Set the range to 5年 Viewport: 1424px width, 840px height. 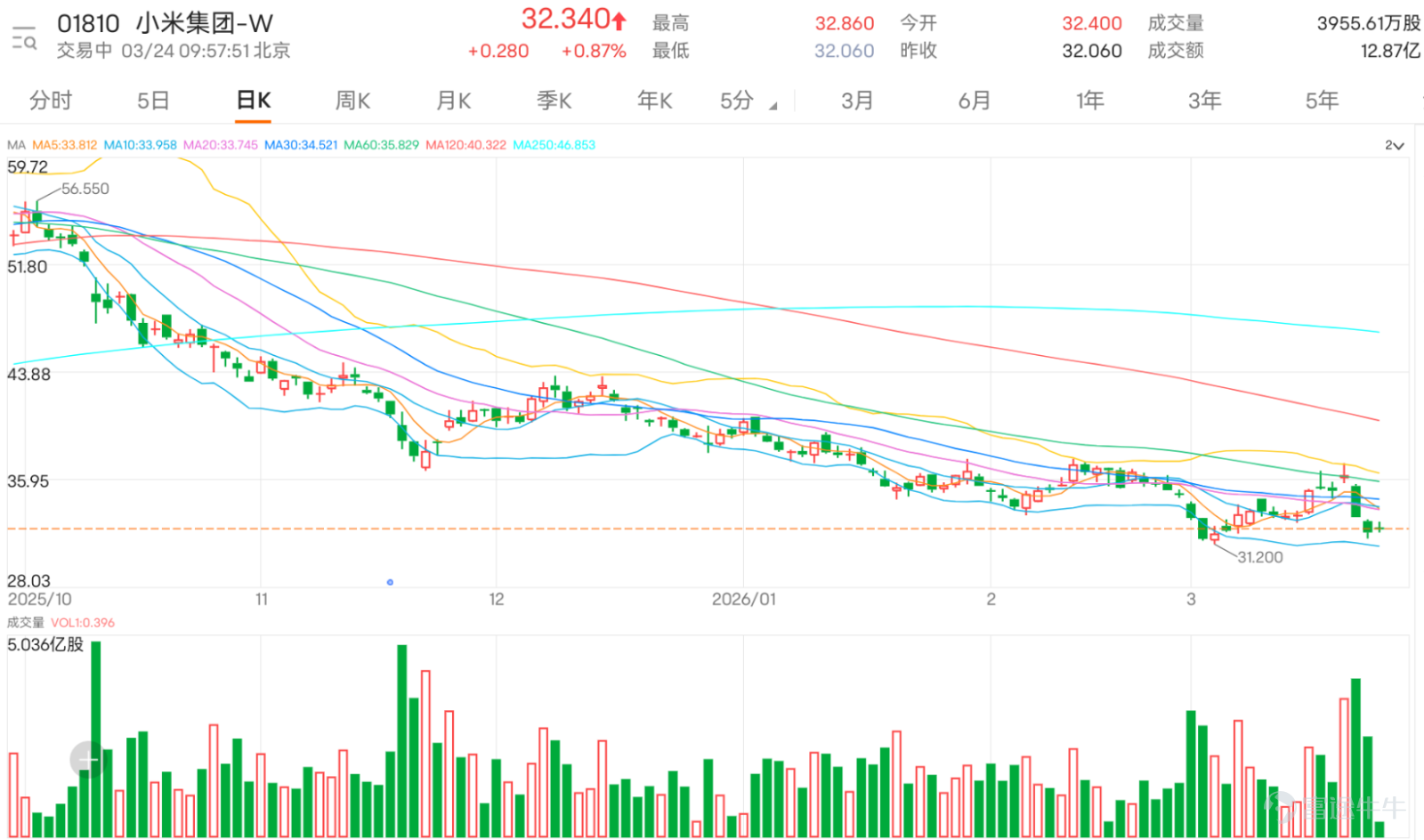click(1323, 101)
